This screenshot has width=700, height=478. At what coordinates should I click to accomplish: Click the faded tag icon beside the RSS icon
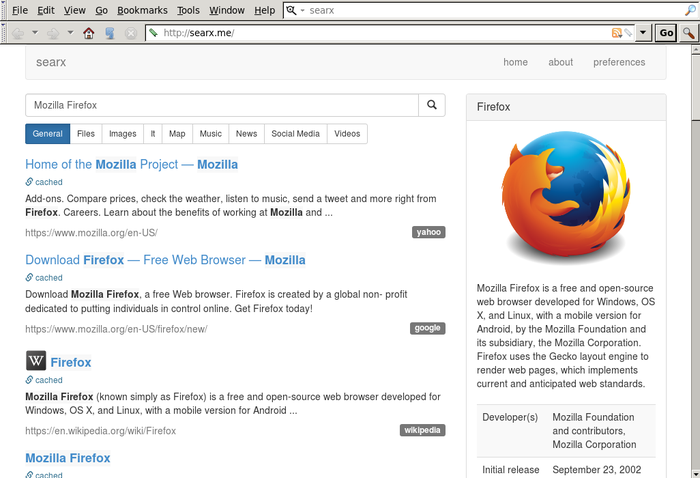click(x=628, y=33)
